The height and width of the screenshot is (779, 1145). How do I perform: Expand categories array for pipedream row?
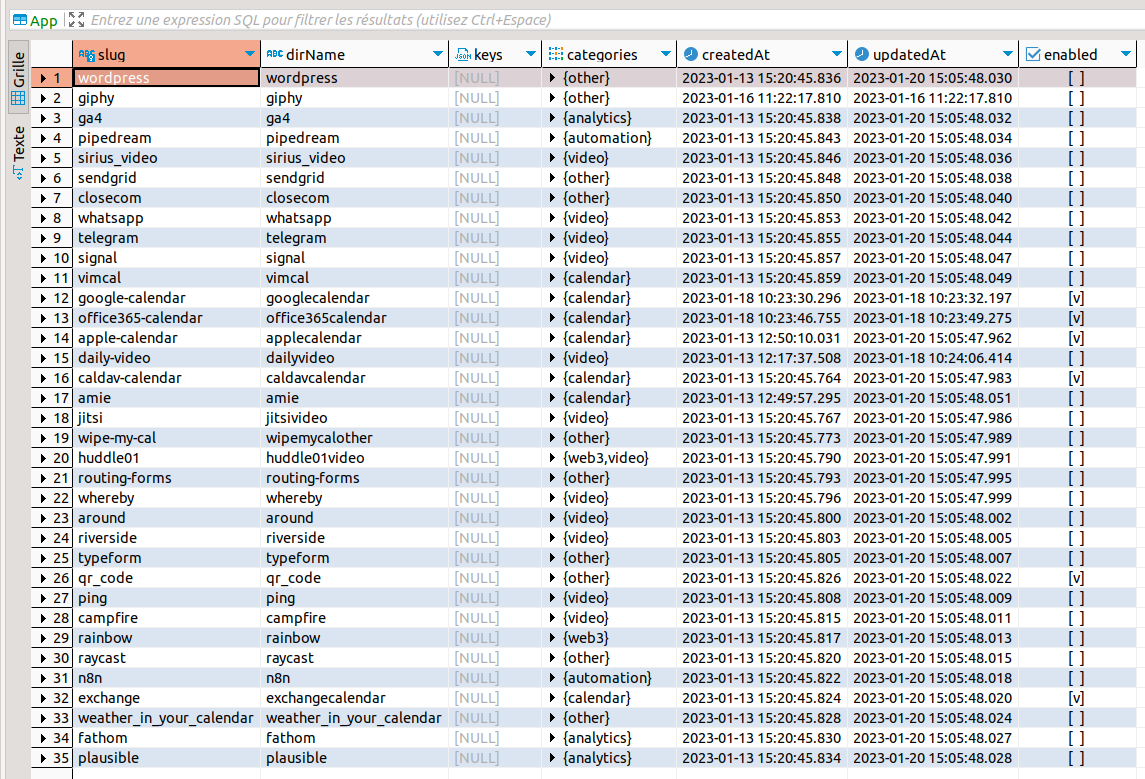(x=552, y=138)
